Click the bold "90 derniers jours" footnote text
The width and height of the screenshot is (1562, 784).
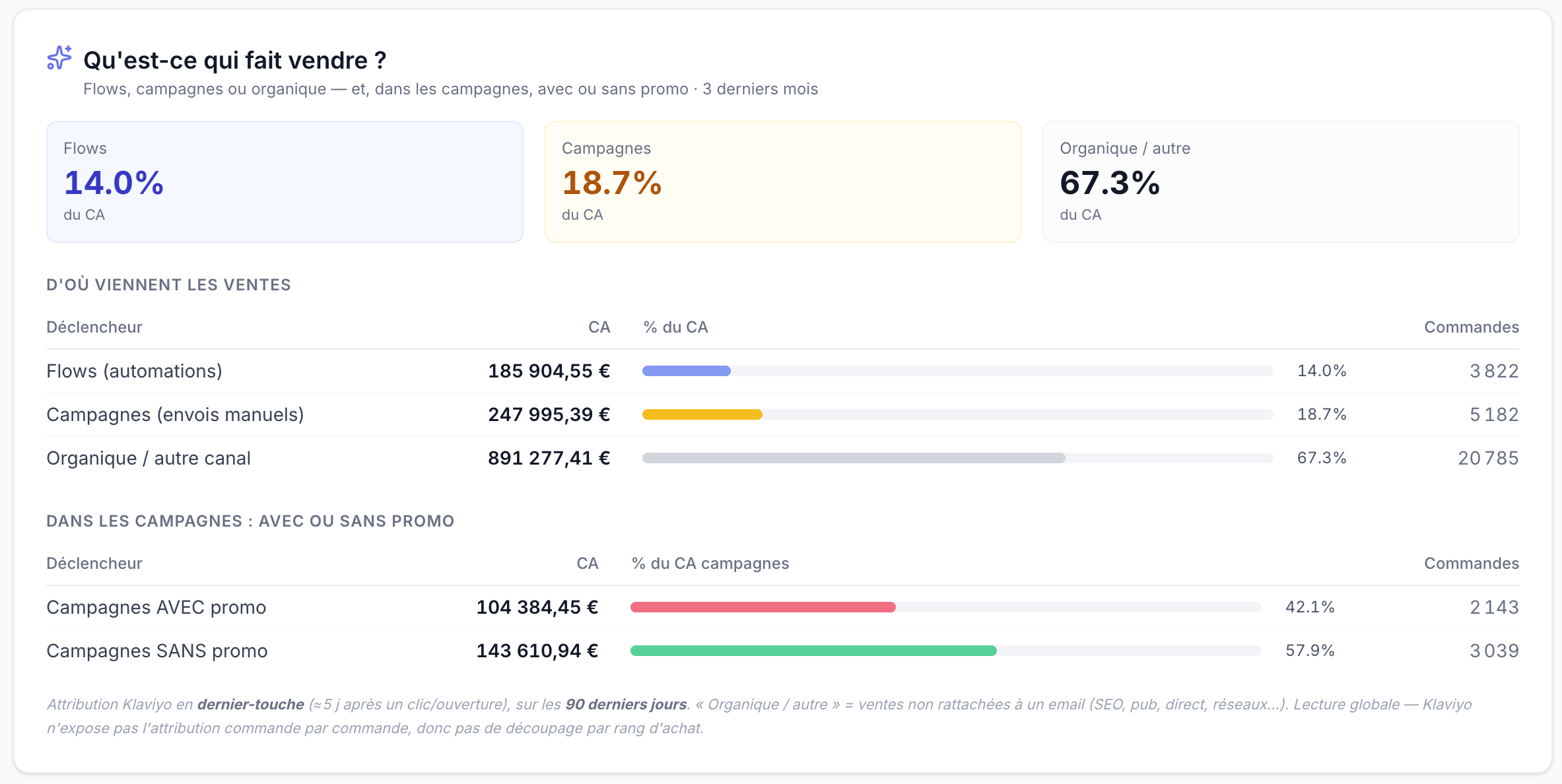[x=626, y=704]
